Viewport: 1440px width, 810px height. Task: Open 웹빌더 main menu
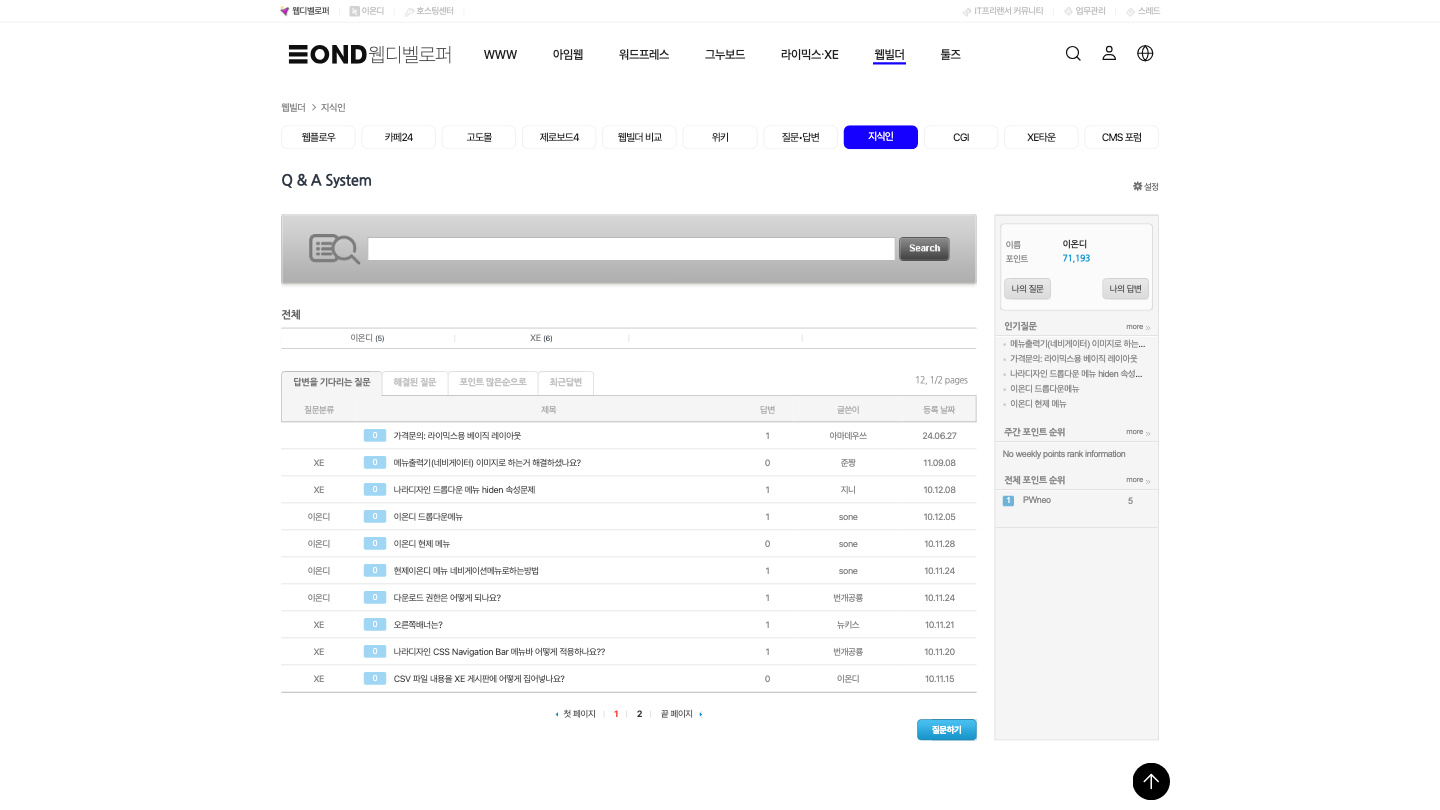(889, 55)
